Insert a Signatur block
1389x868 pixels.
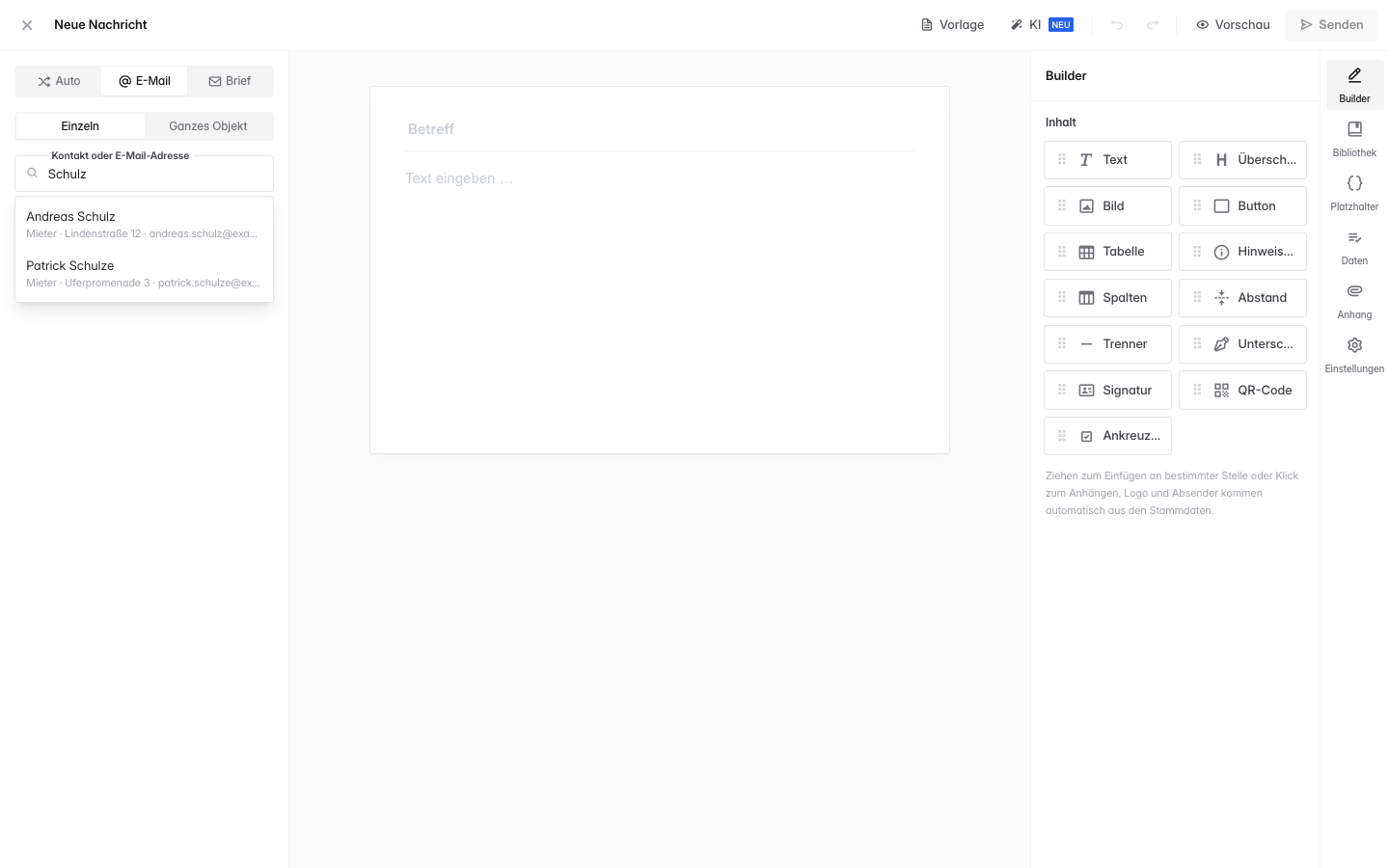pos(1107,391)
